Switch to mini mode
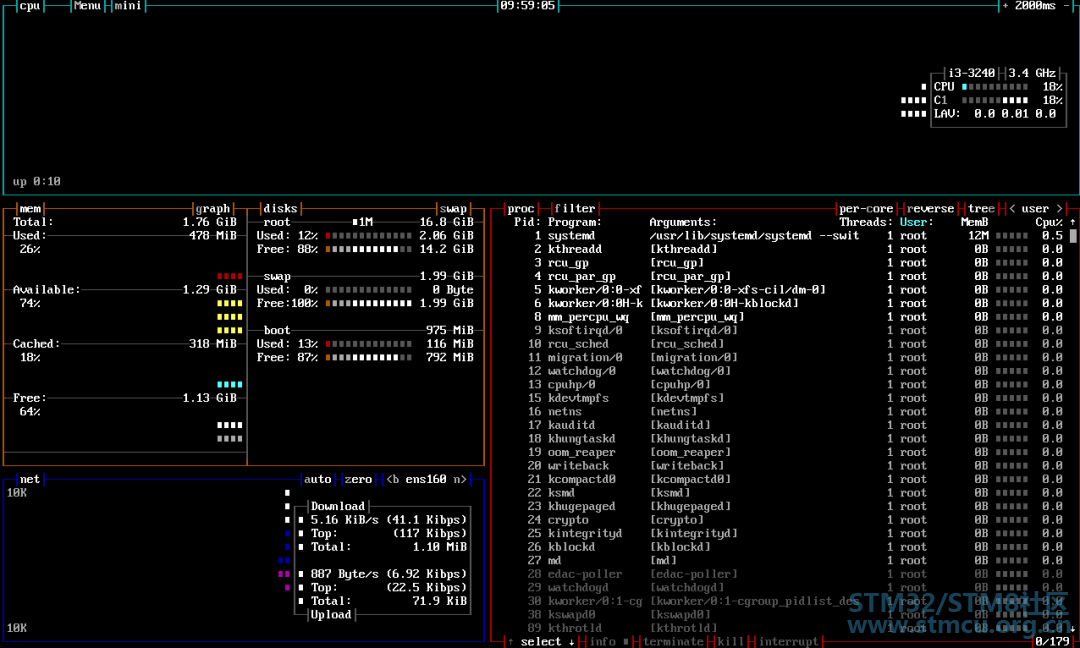This screenshot has width=1080, height=648. point(127,6)
